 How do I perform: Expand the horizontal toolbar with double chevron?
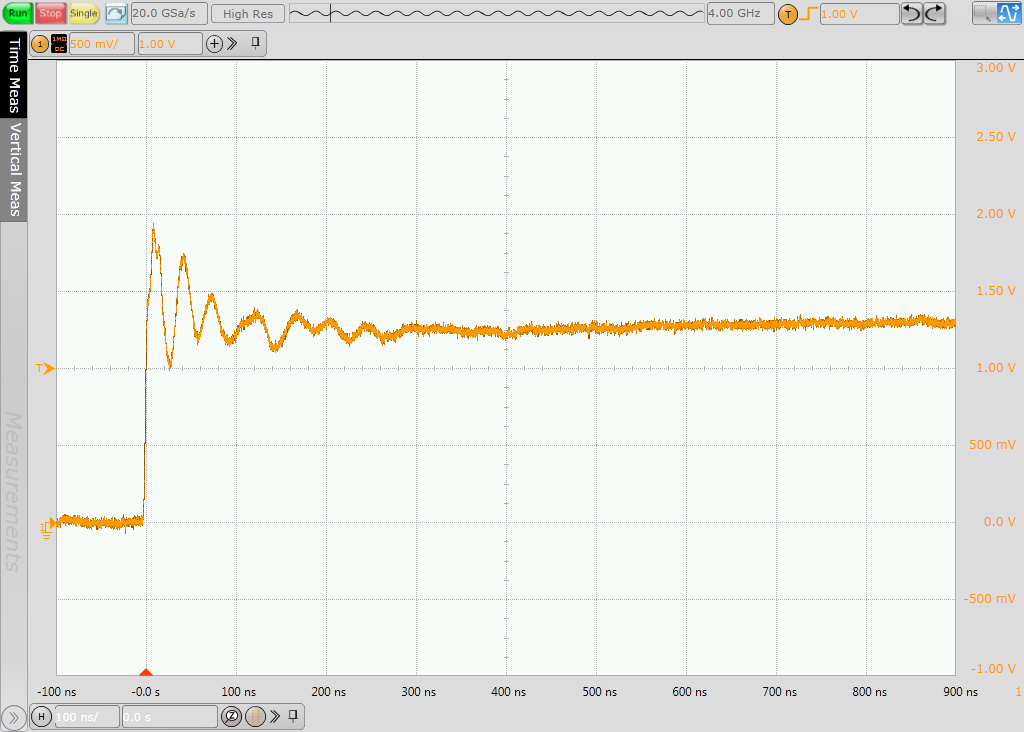(x=276, y=716)
